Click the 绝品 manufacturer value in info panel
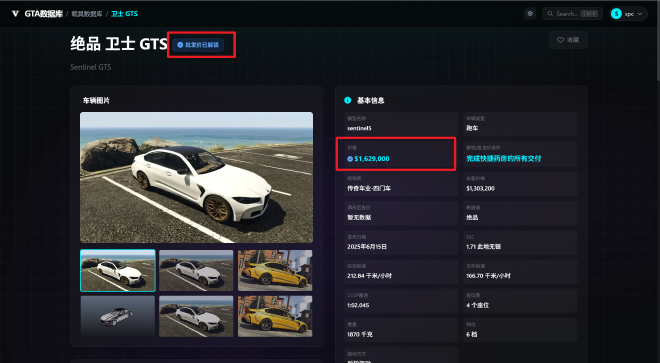The width and height of the screenshot is (660, 363). (472, 217)
